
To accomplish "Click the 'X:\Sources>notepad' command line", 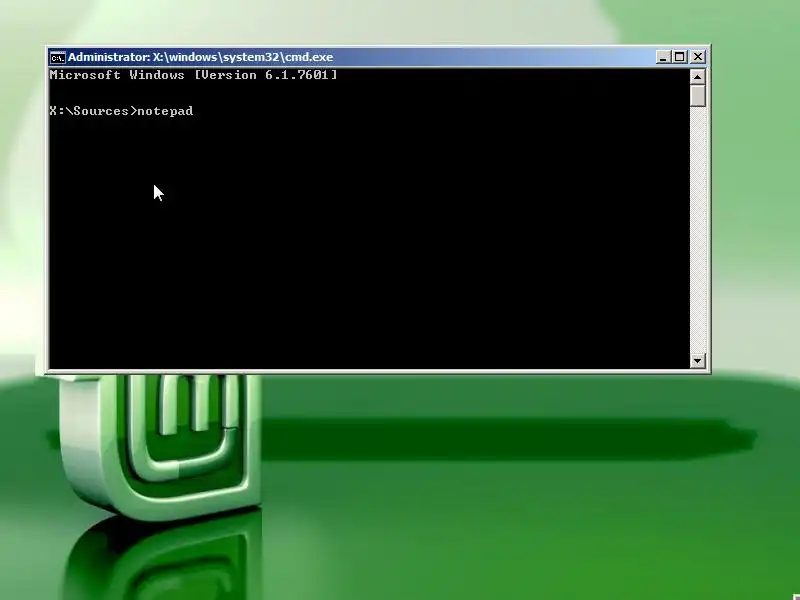I will coord(121,111).
